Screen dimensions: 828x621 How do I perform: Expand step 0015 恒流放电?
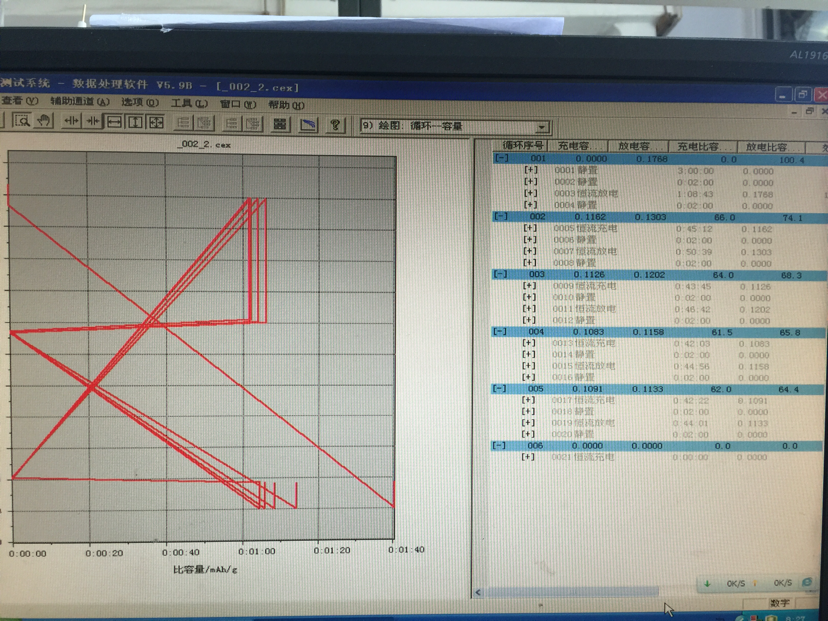coord(529,365)
